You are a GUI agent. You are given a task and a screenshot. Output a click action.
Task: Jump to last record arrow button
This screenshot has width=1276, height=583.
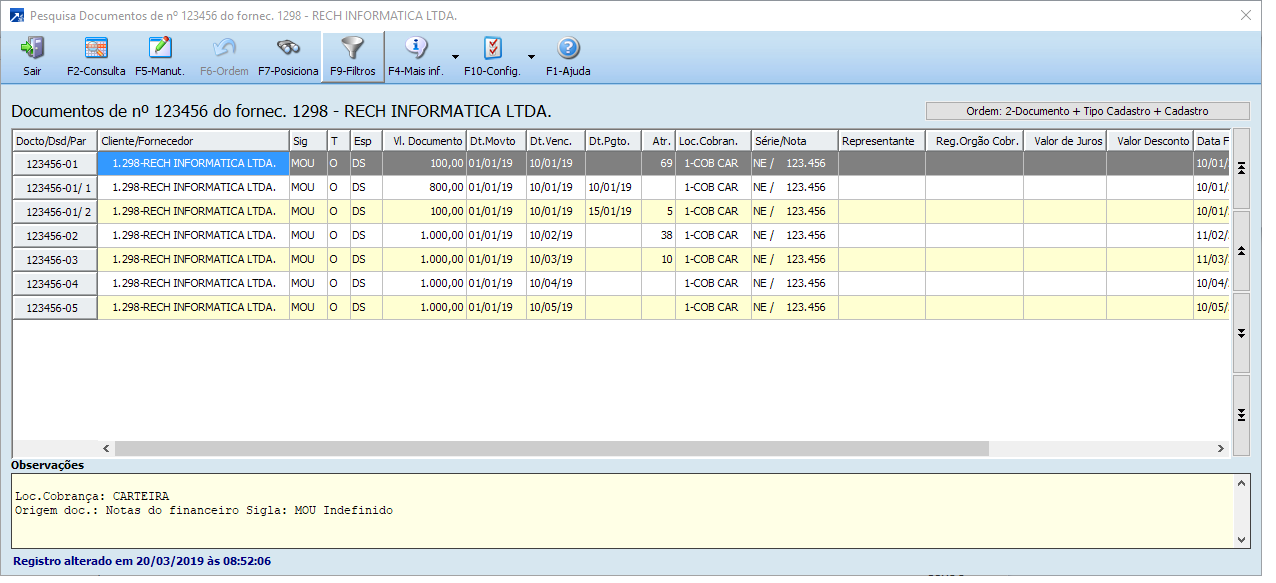pos(1241,415)
